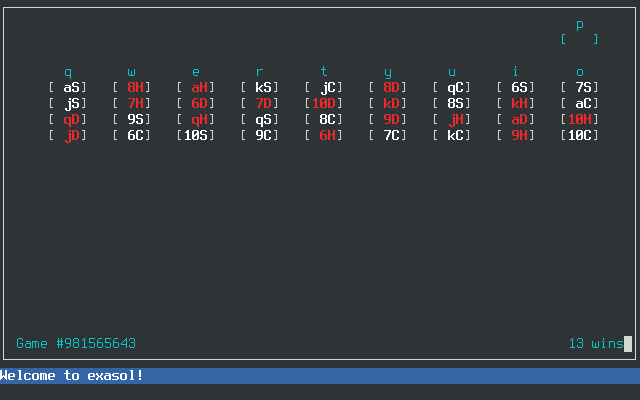Select the 10S card in column e
This screenshot has width=640, height=400.
pos(196,135)
